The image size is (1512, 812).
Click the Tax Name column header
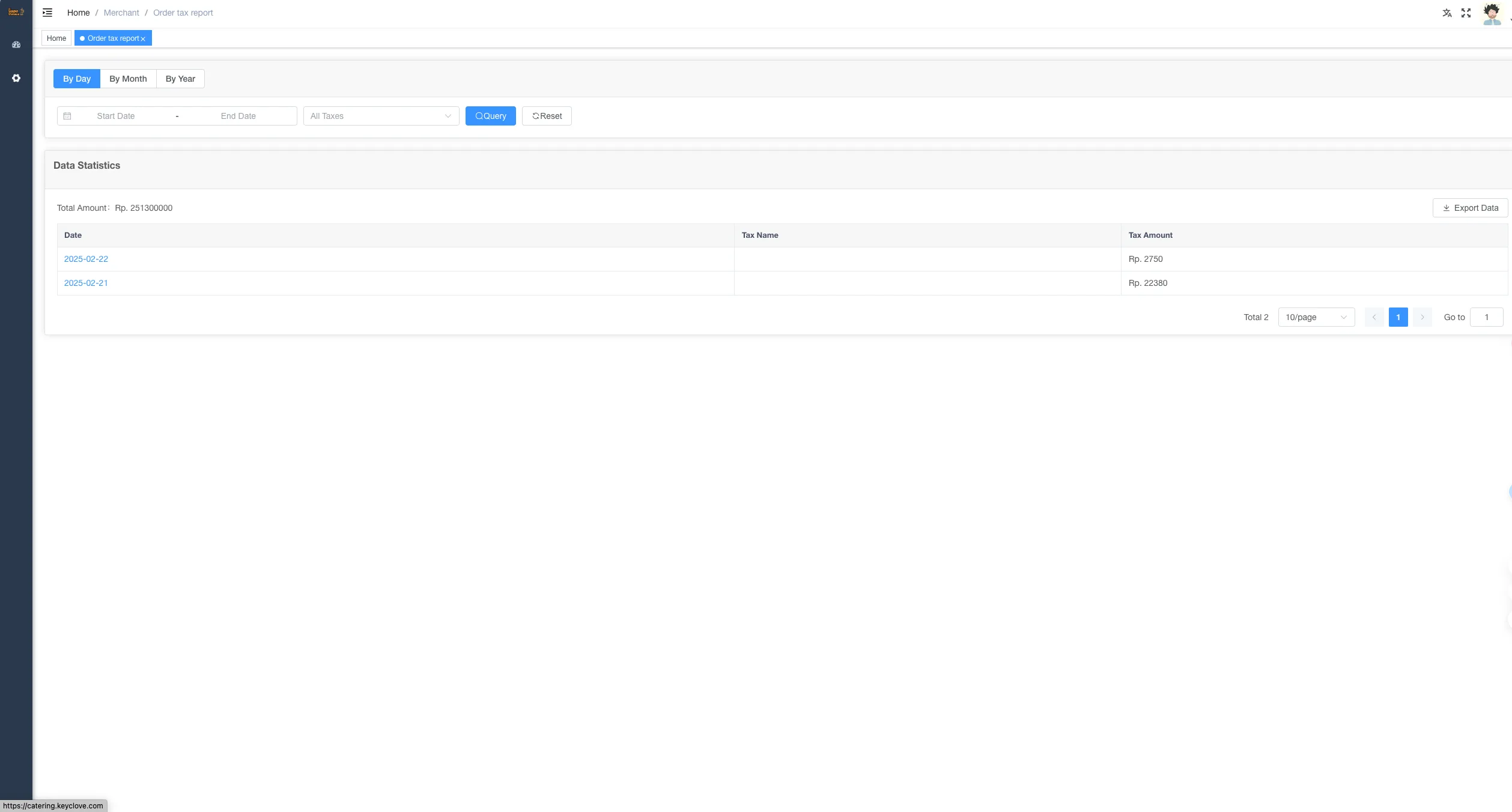(928, 235)
